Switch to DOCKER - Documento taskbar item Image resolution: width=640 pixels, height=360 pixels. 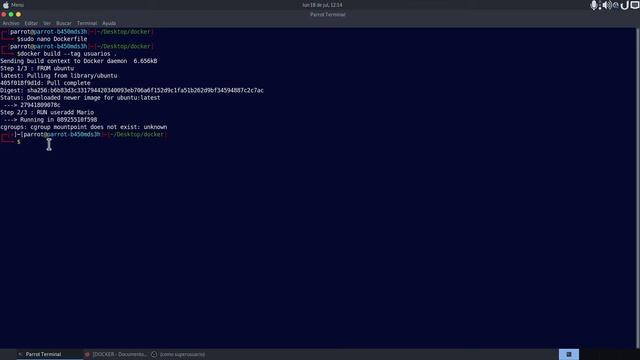tap(116, 354)
